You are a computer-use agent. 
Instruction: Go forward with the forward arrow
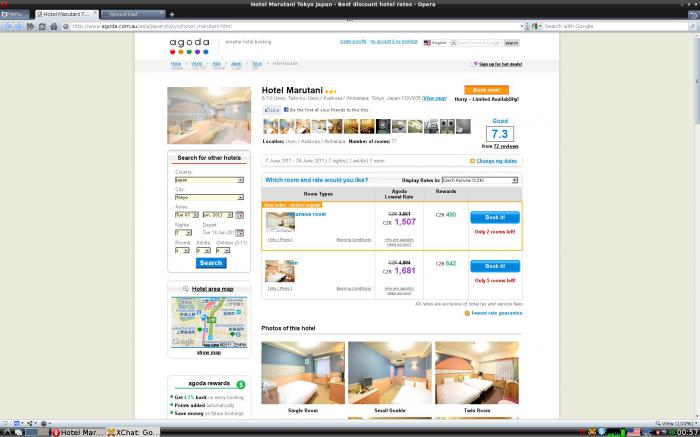tap(19, 26)
